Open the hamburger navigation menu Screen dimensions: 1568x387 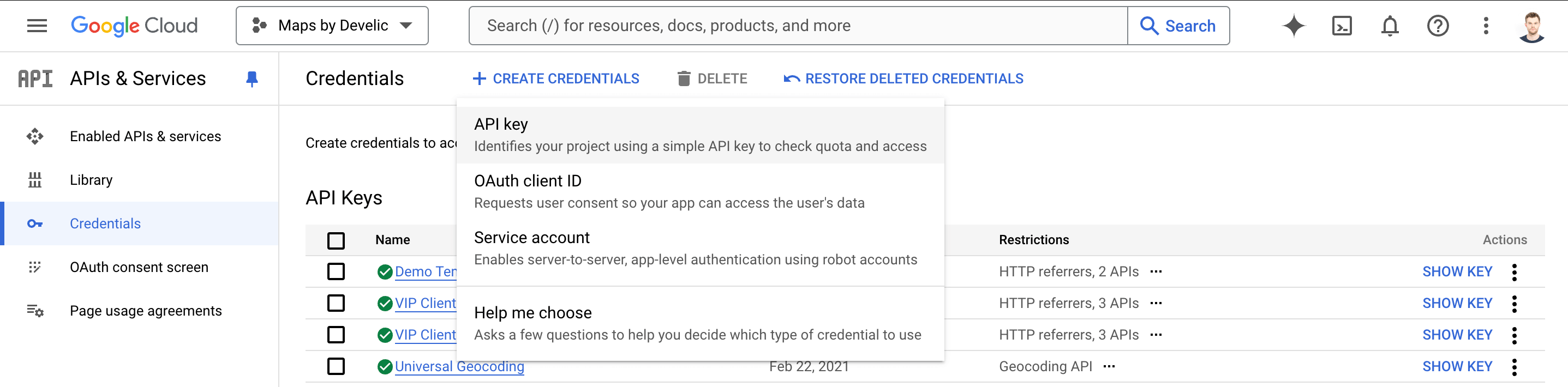click(37, 26)
